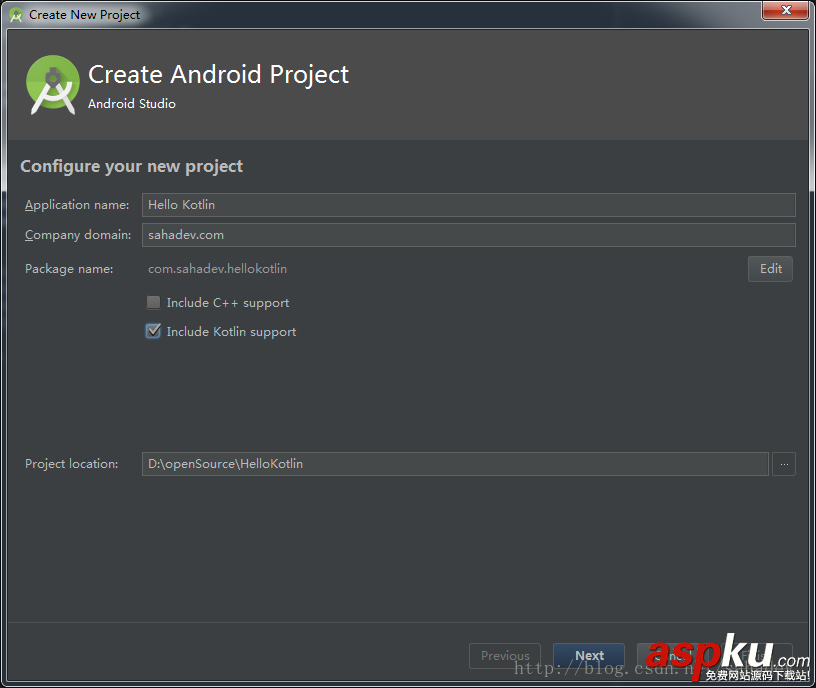Click the Application name label
Image resolution: width=816 pixels, height=688 pixels.
77,205
